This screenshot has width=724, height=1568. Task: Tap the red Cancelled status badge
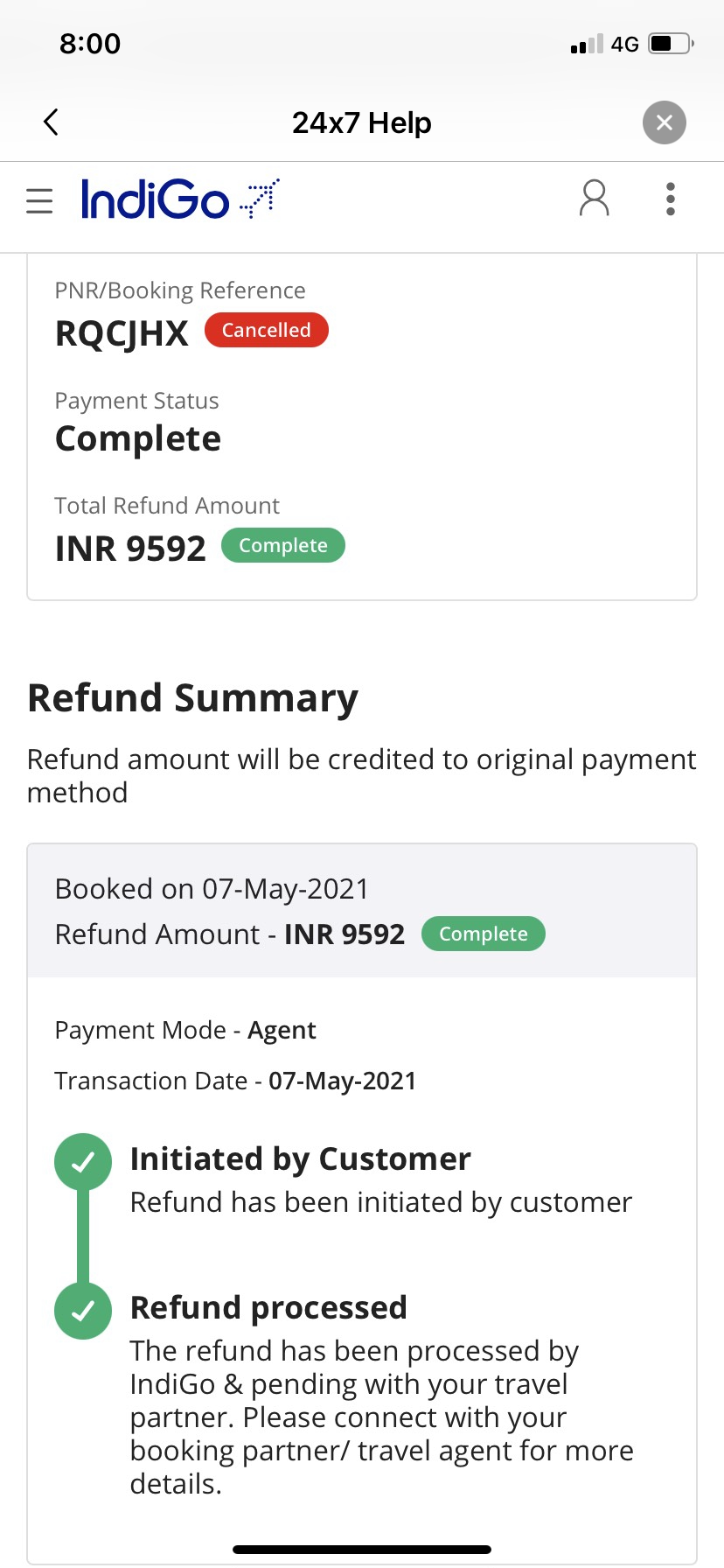pyautogui.click(x=266, y=330)
